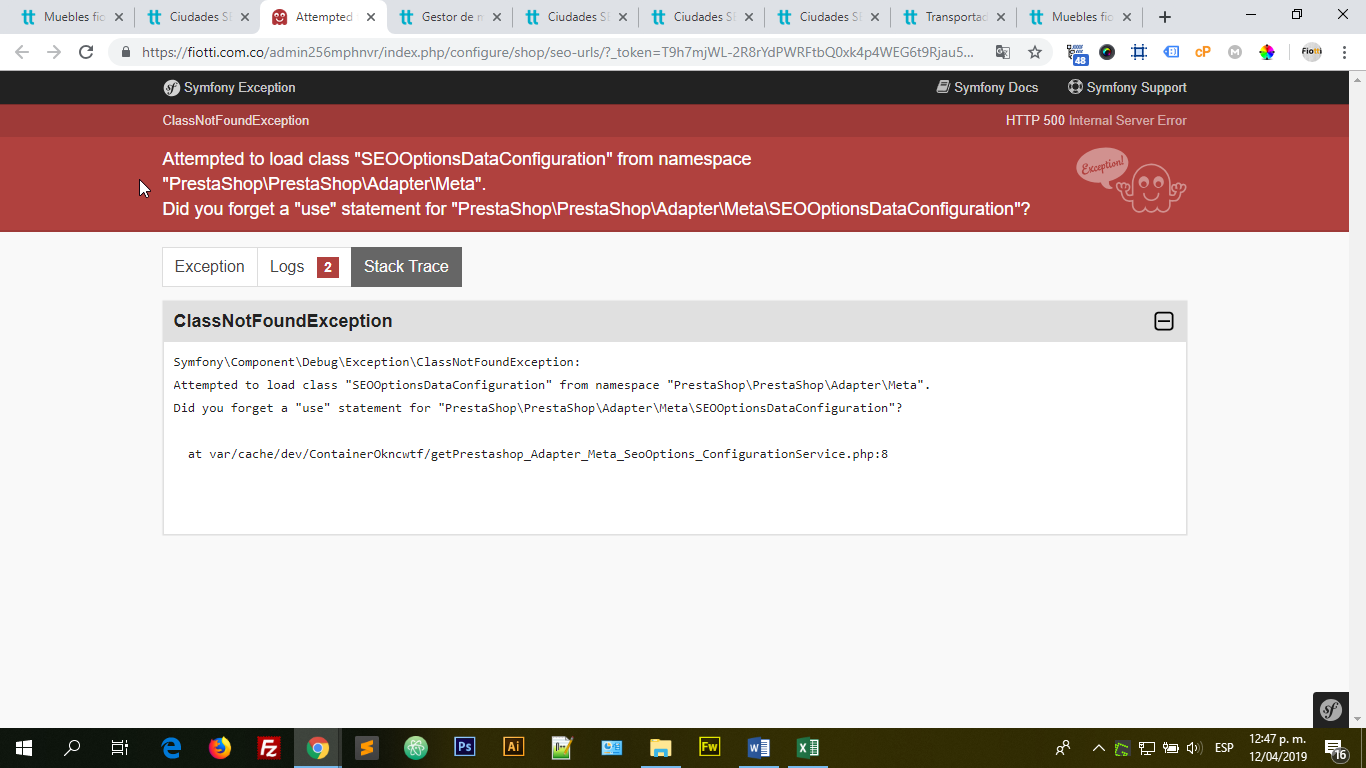Open the orange cP extension
The image size is (1366, 768).
1203,52
